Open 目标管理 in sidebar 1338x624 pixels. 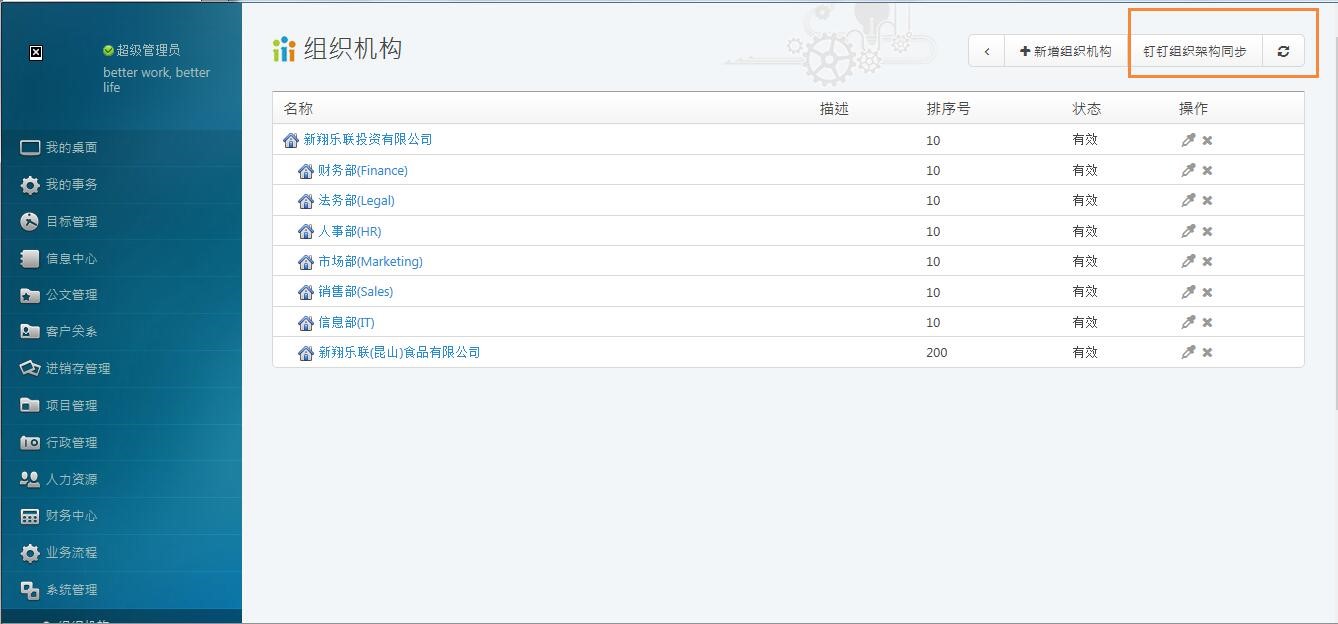[121, 221]
